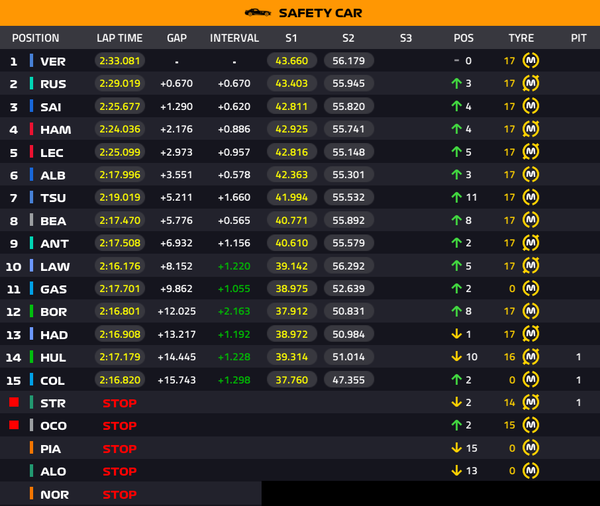Click the orange team color bar beside NOR

(31, 493)
